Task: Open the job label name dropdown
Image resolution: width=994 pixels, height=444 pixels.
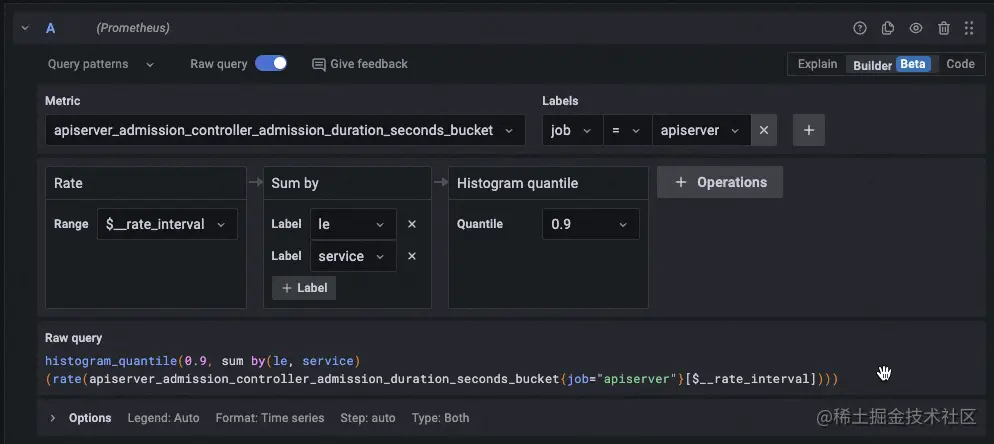Action: (x=572, y=130)
